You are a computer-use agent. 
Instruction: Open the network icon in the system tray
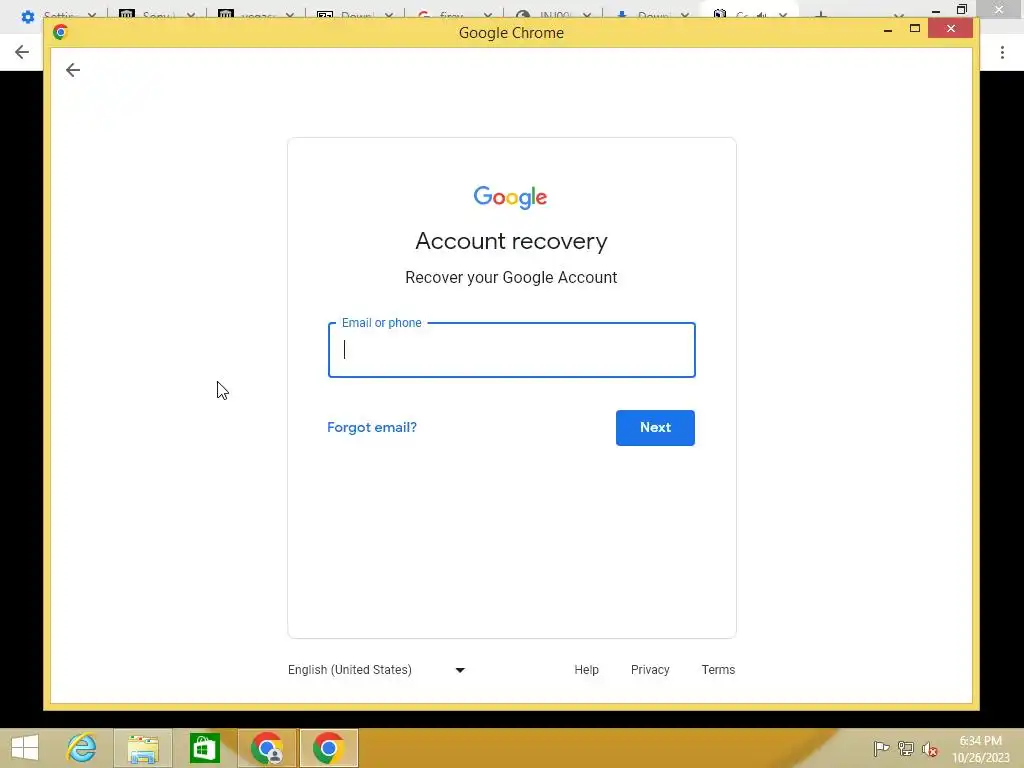[x=906, y=748]
